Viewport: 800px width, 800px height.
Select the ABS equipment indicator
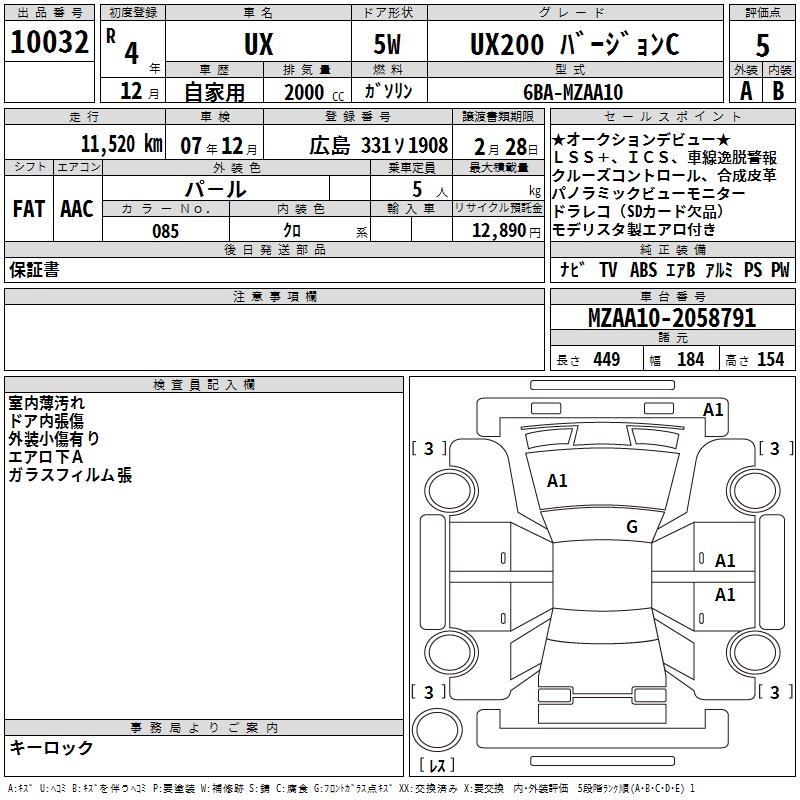(643, 270)
